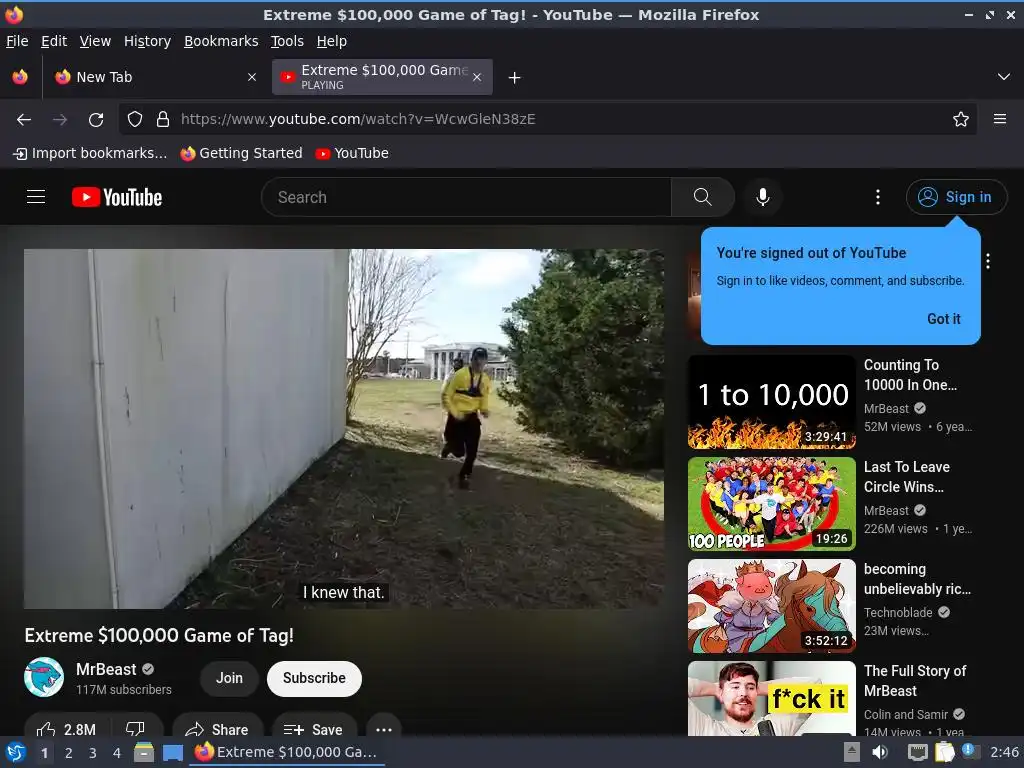
Task: Open options dots beside the signed-out popup
Action: coord(987,261)
